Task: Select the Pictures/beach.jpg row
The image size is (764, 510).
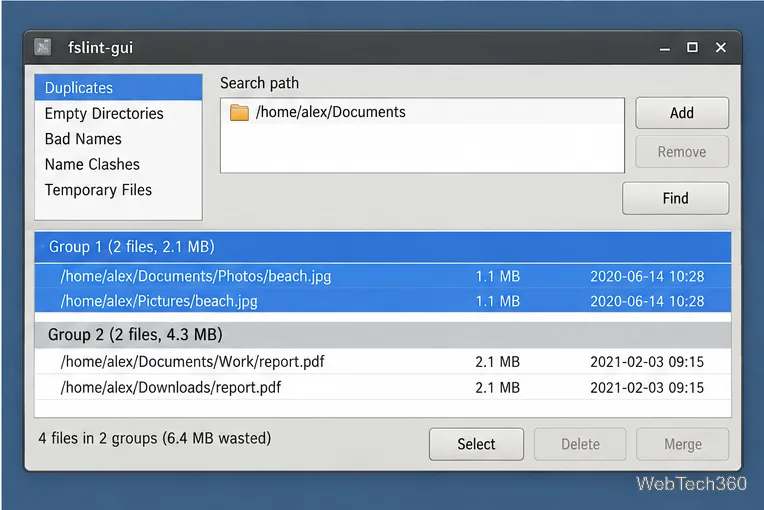Action: 382,301
